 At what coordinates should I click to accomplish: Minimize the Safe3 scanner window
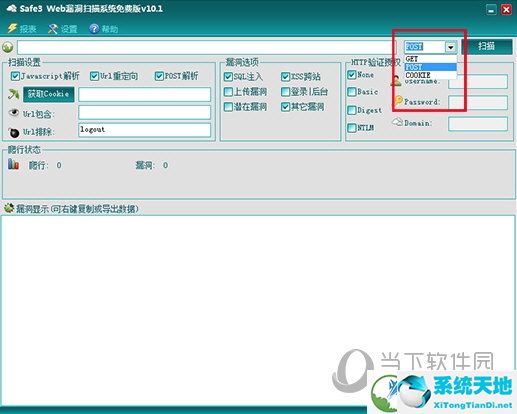point(491,10)
